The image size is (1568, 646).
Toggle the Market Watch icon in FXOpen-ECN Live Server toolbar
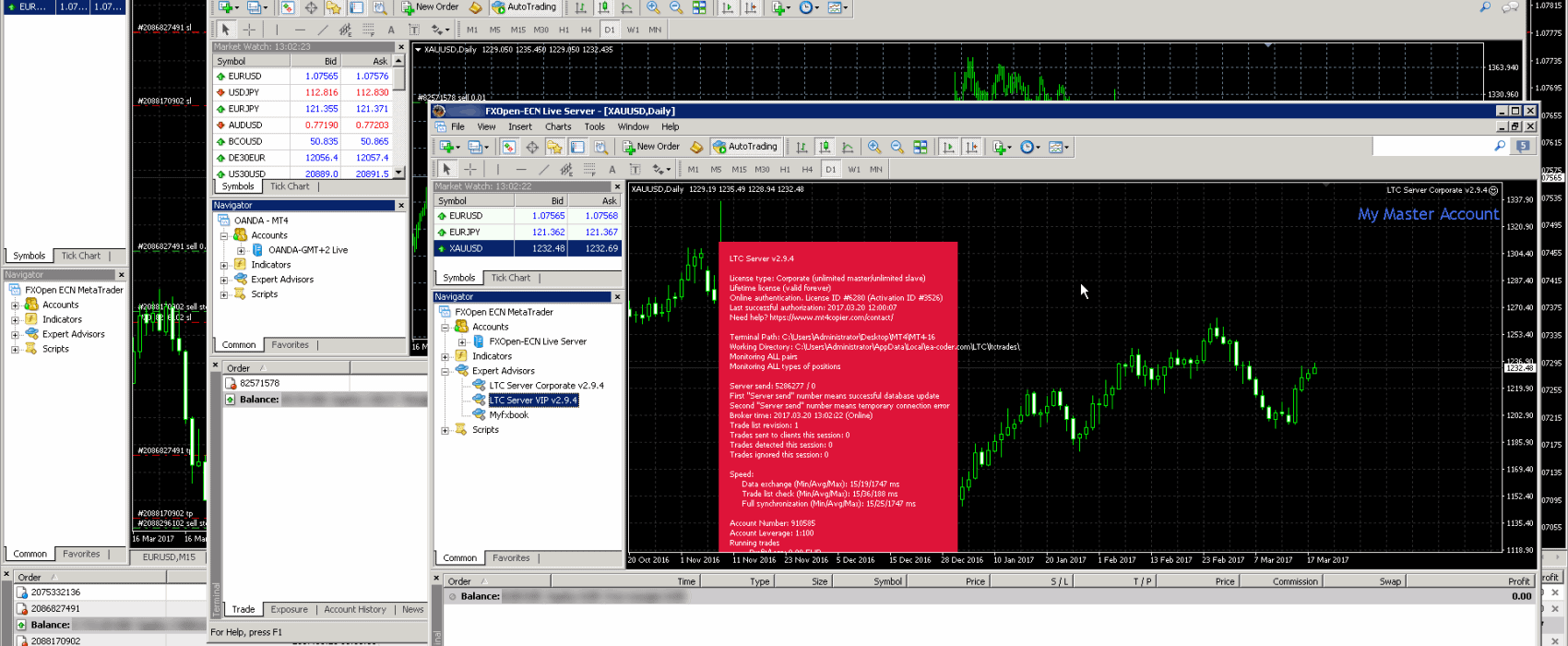tap(509, 147)
